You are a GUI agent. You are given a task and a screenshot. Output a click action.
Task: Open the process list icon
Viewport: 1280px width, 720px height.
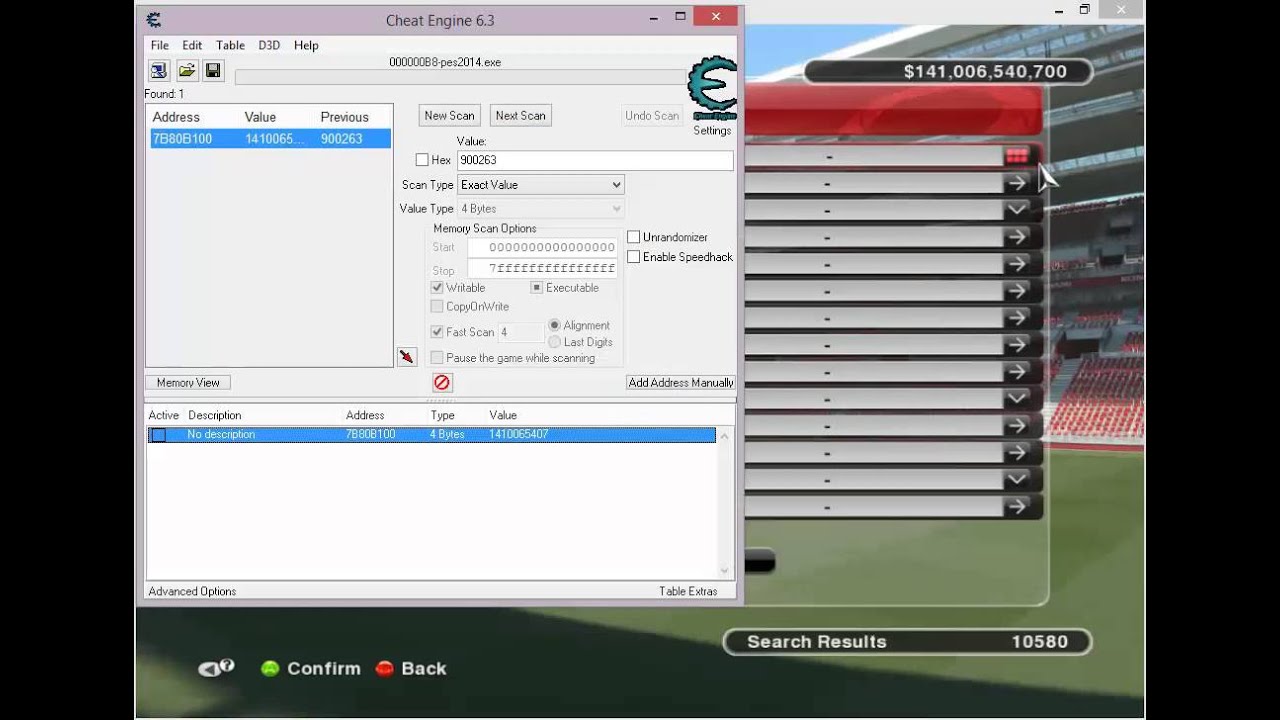point(159,70)
